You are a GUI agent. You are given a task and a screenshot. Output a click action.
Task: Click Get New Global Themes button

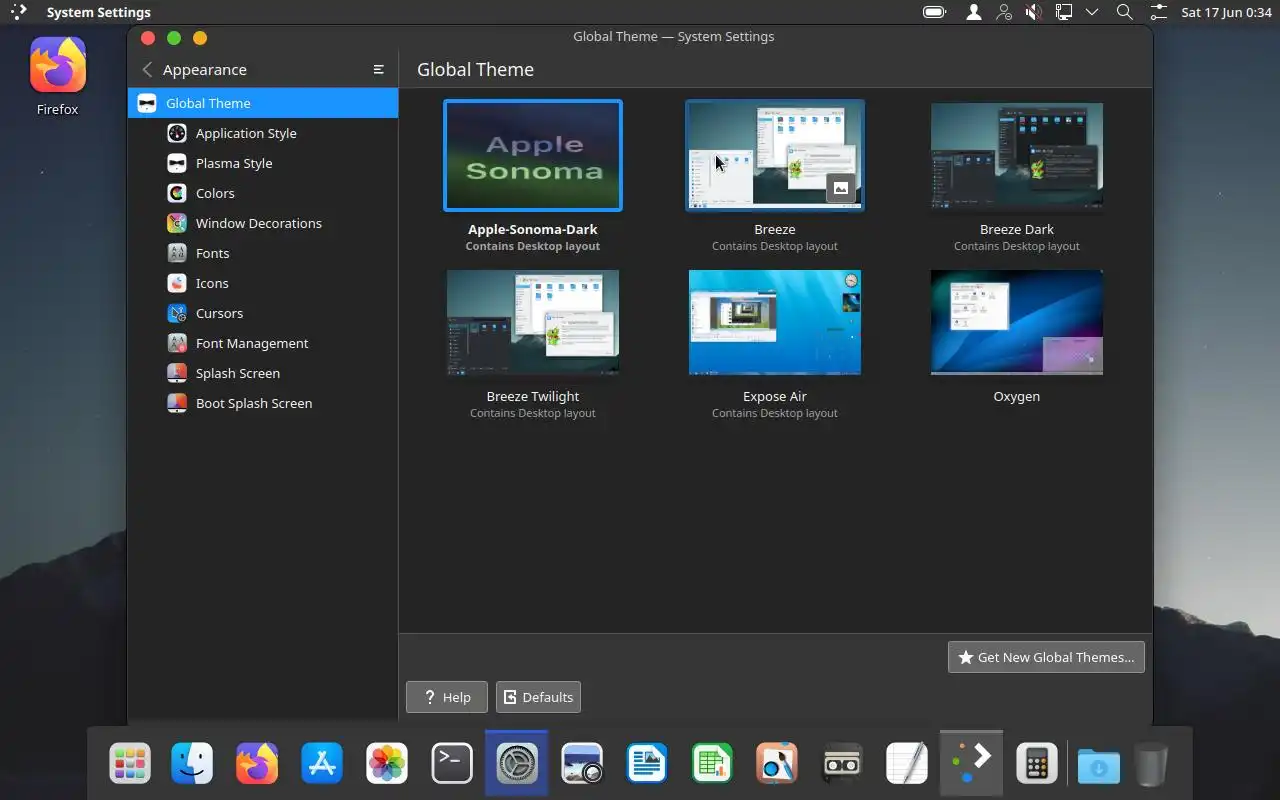(x=1046, y=657)
